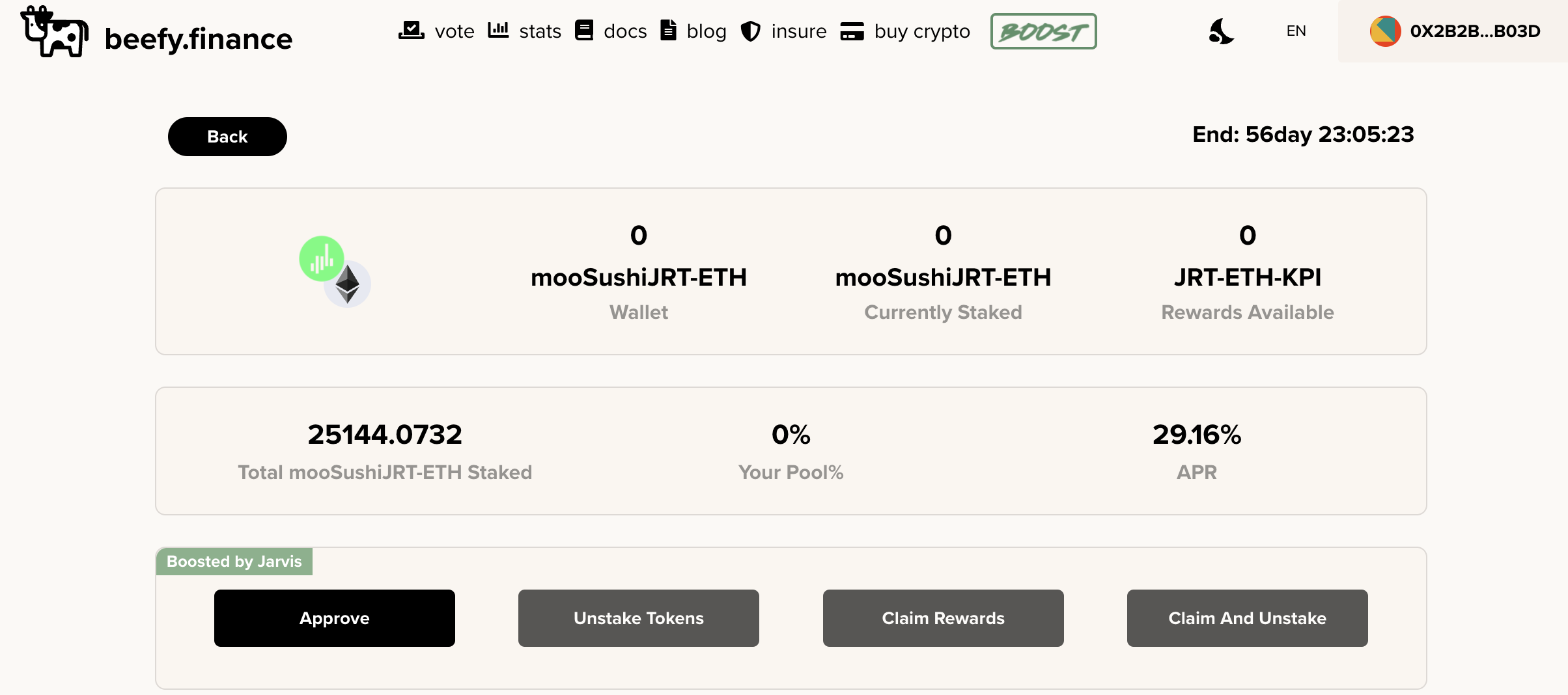Open the blog page icon
The height and width of the screenshot is (695, 1568).
[x=668, y=29]
